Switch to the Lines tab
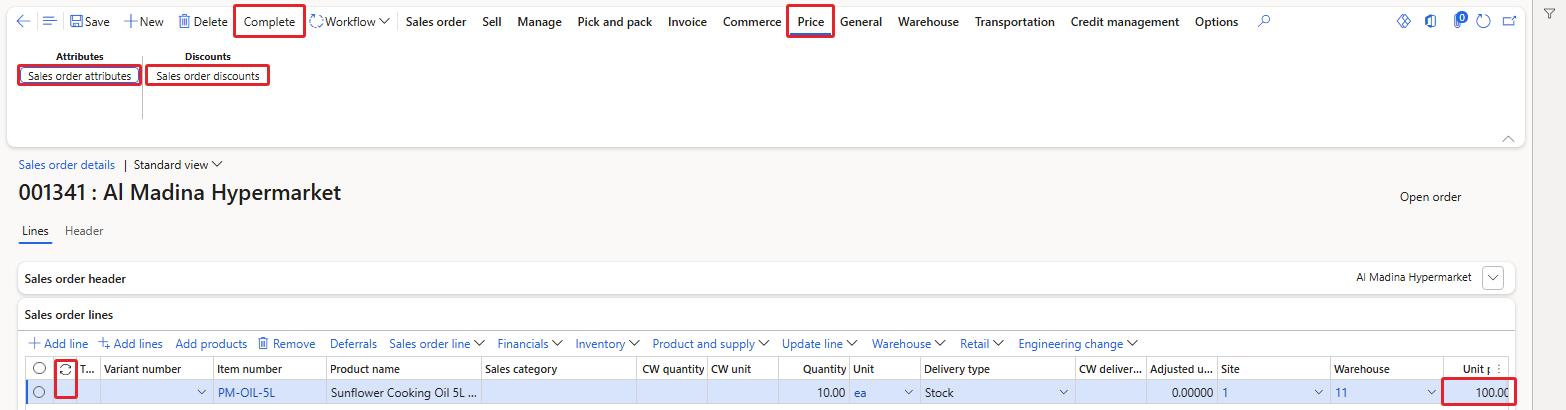The width and height of the screenshot is (1566, 410). (x=35, y=231)
